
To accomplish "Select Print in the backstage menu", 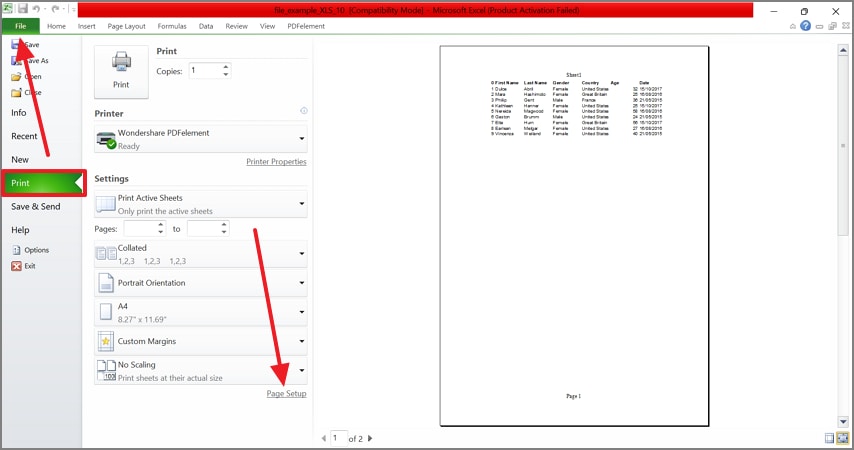I will click(x=42, y=183).
